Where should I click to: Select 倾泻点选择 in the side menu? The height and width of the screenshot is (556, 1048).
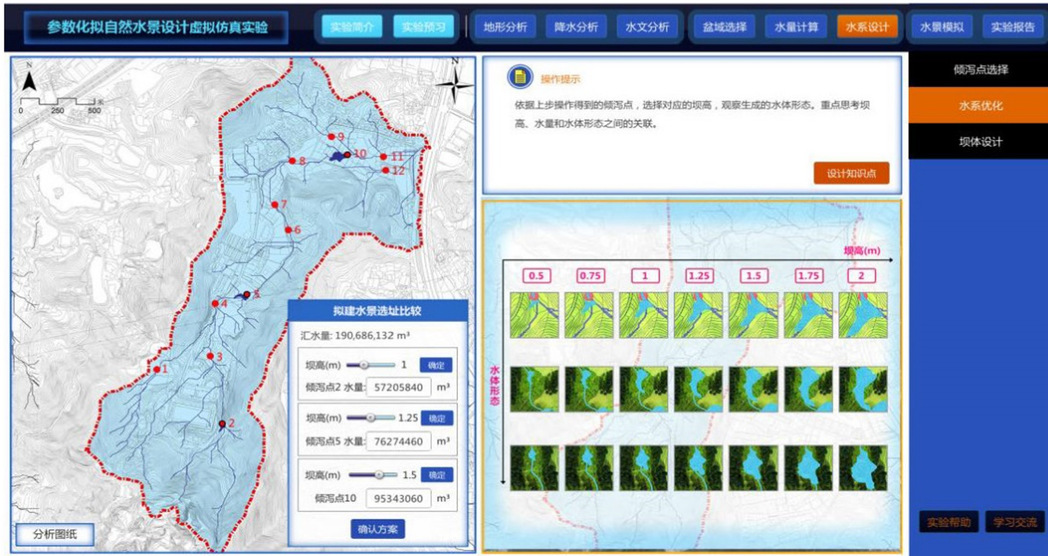pos(979,70)
